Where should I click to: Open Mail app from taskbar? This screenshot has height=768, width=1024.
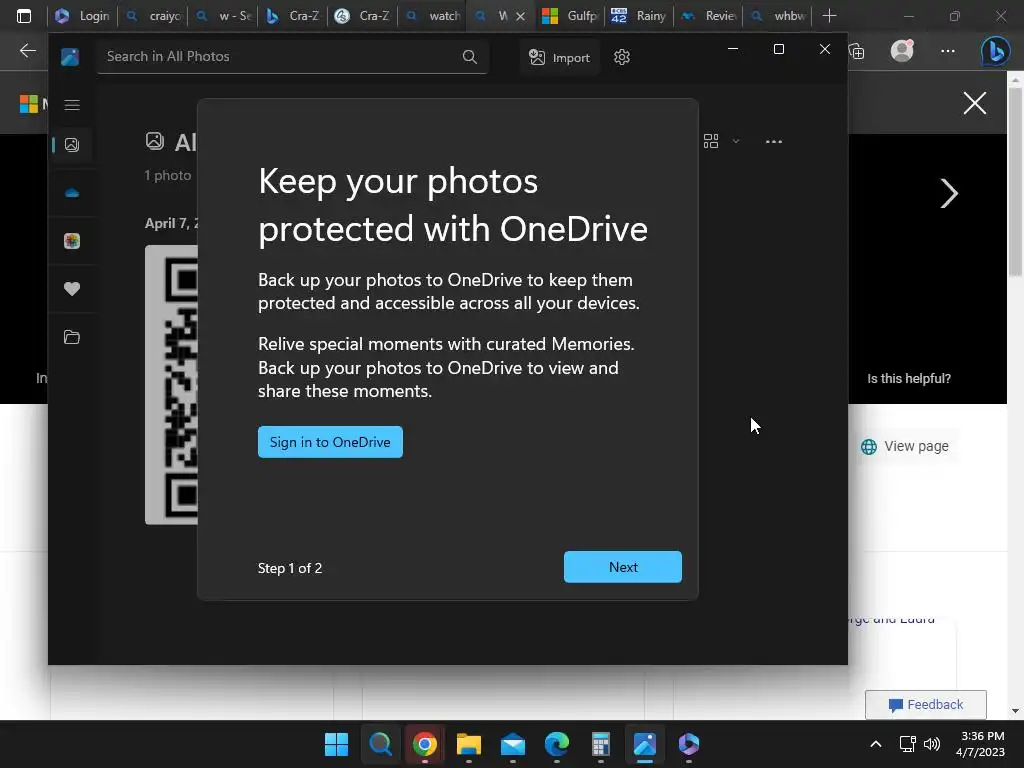tap(513, 744)
